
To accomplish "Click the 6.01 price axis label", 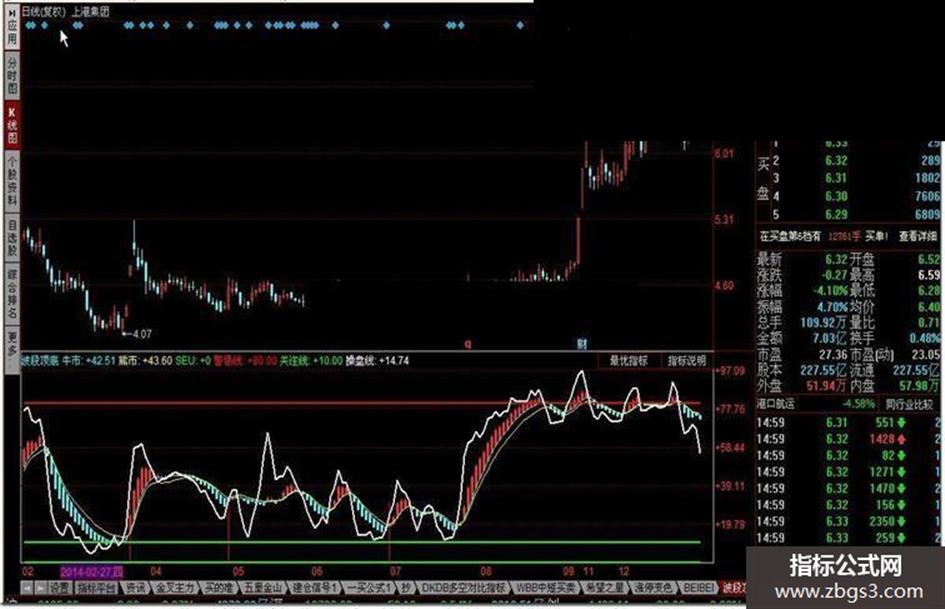I will [724, 153].
